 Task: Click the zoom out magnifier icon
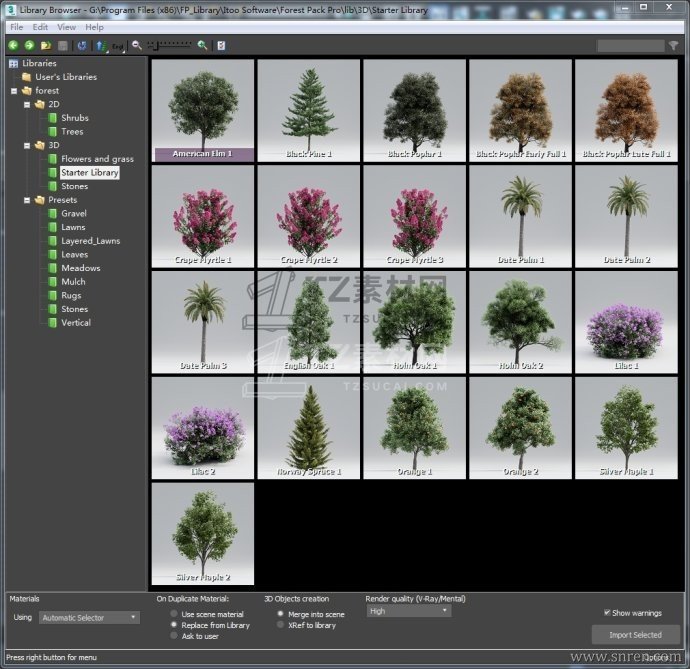click(137, 45)
